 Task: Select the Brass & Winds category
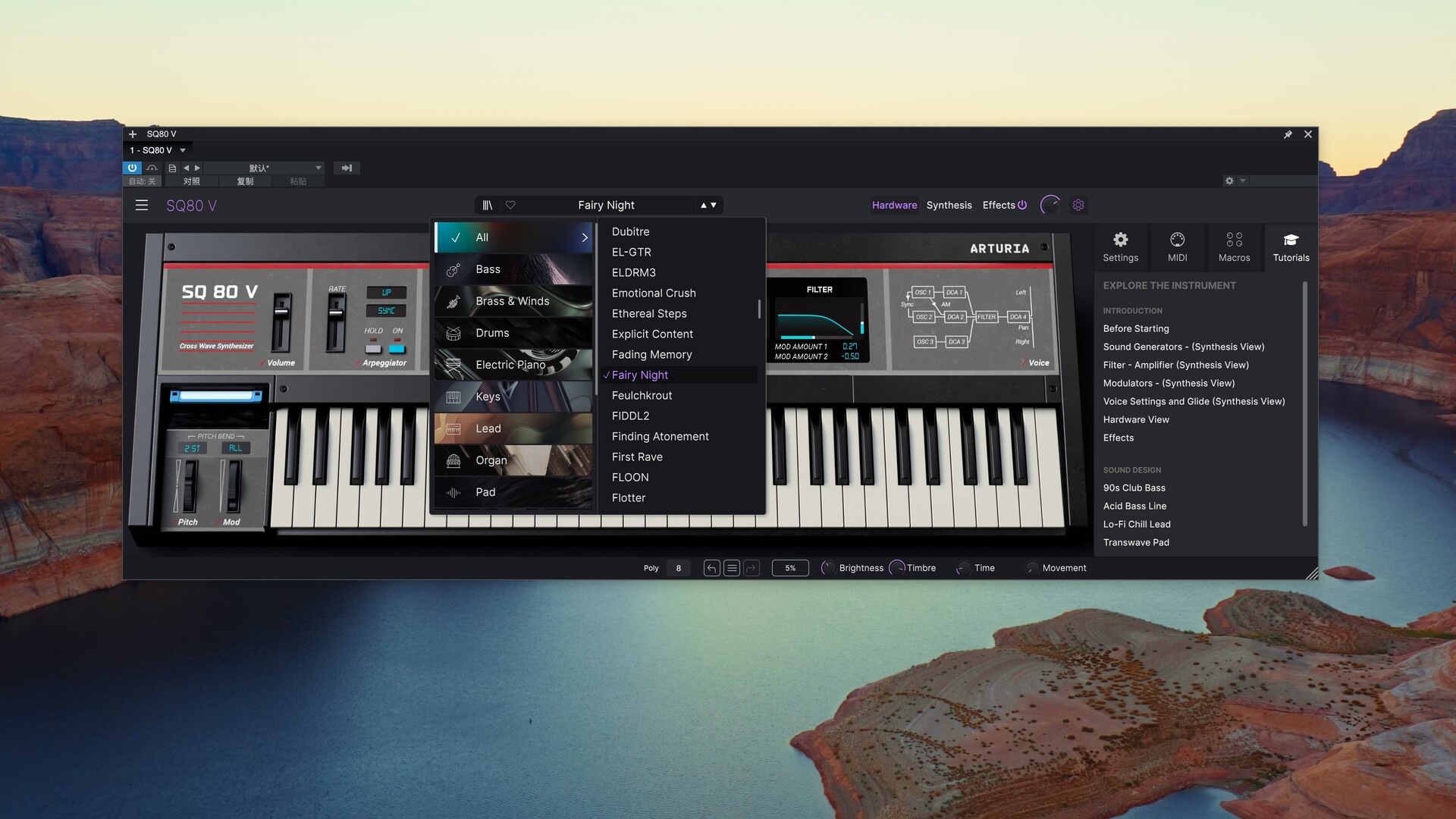(513, 301)
